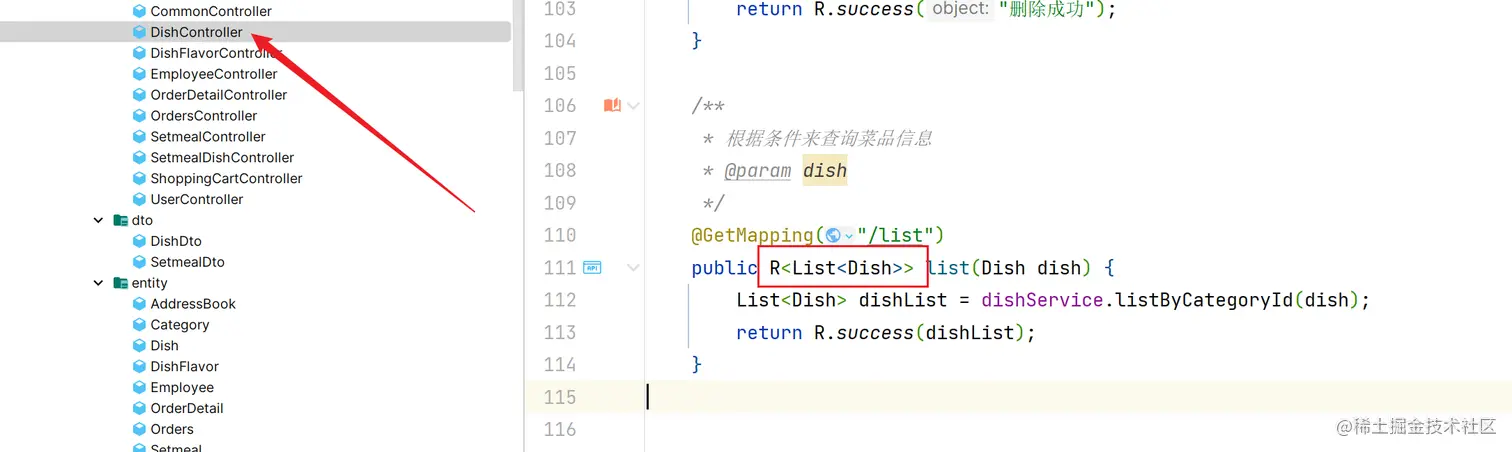The width and height of the screenshot is (1512, 452).
Task: Open Category entity class
Action: [x=180, y=325]
